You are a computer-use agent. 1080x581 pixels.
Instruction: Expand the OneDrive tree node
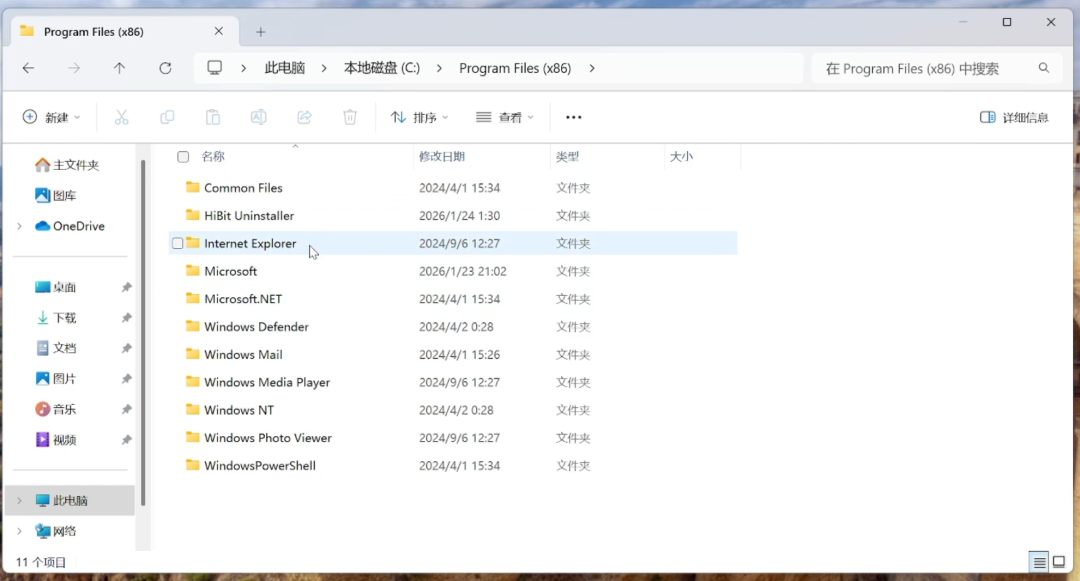point(19,226)
